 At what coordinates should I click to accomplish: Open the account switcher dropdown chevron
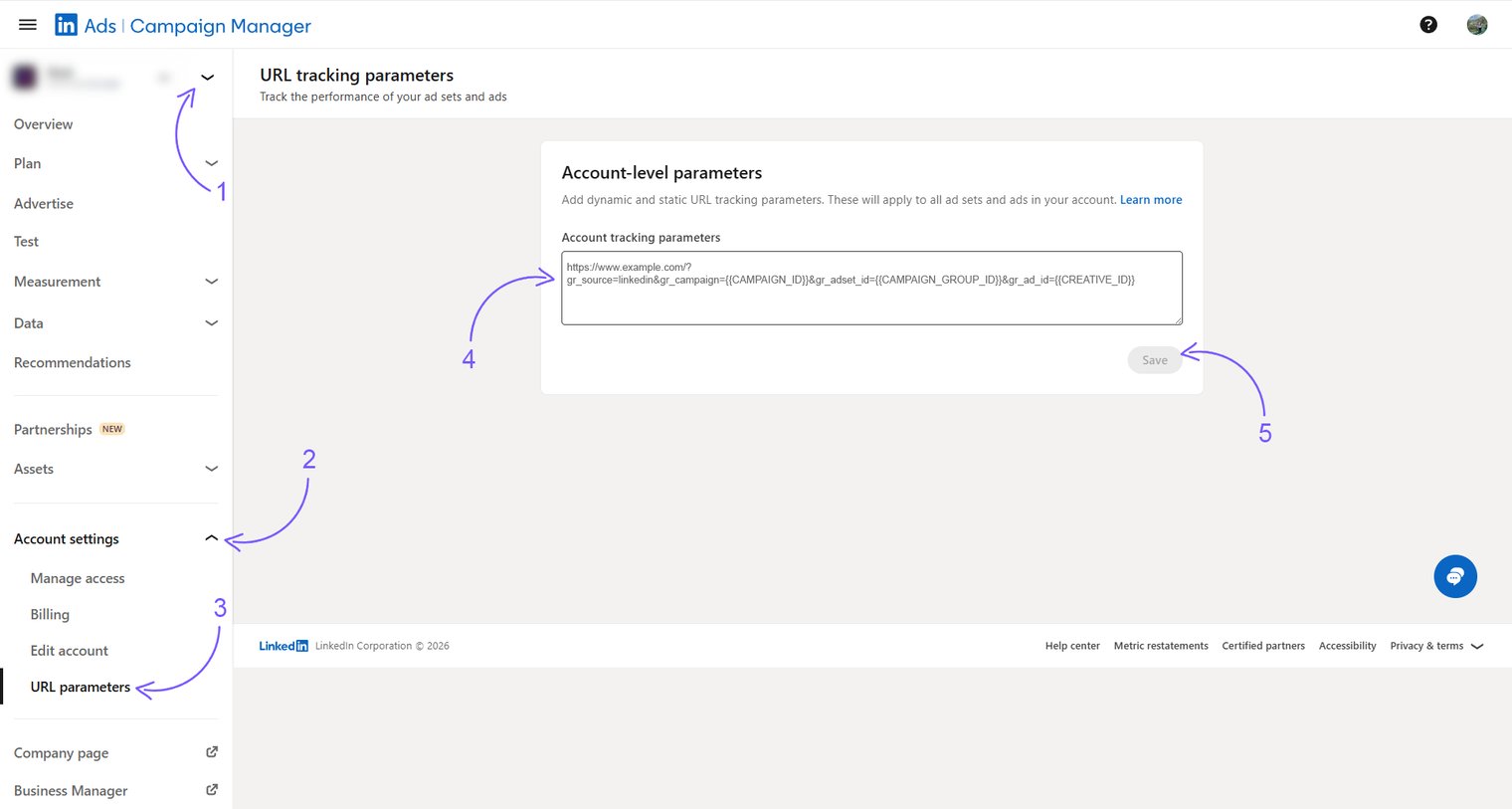click(207, 78)
